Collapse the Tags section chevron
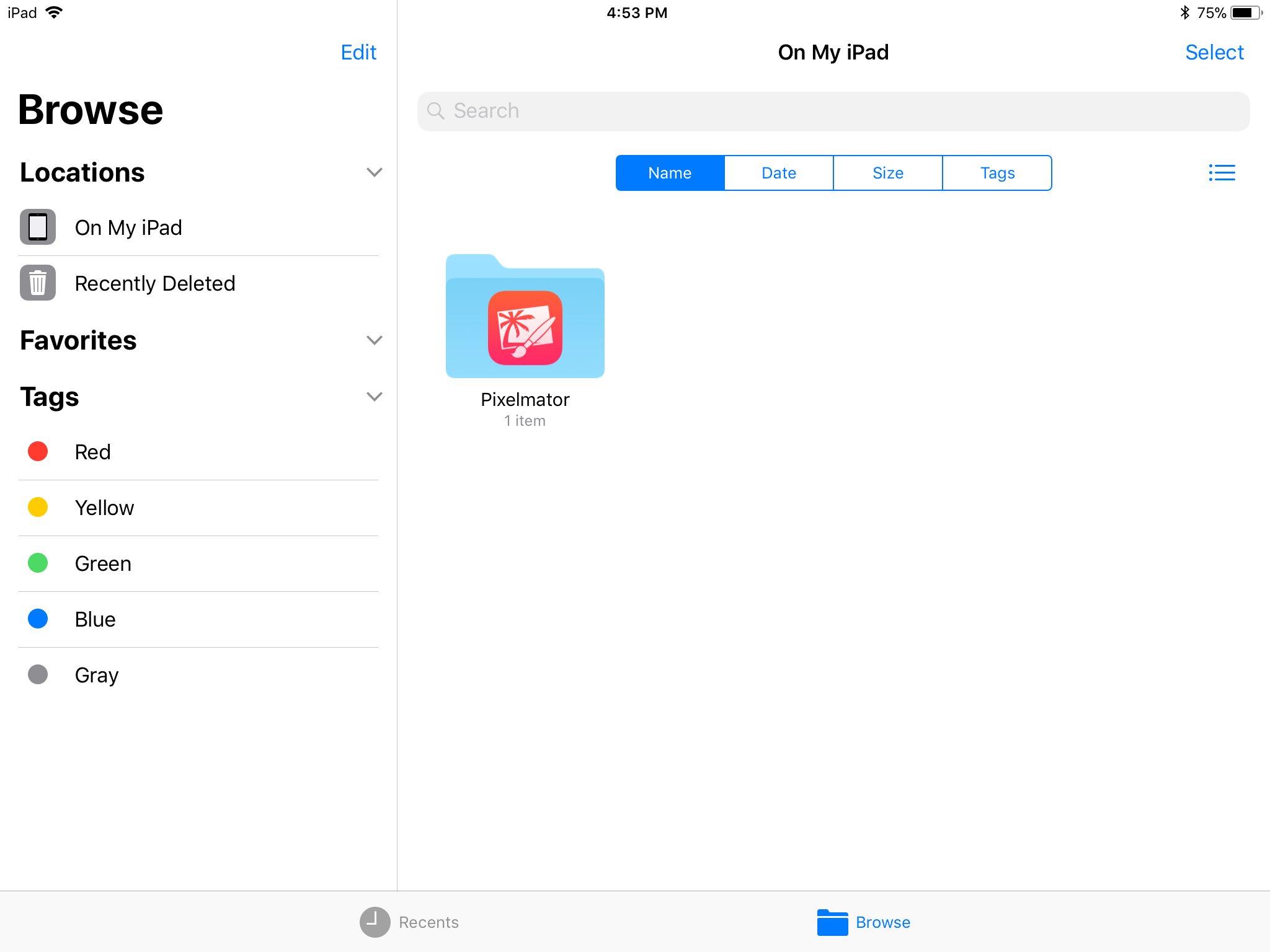This screenshot has height=952, width=1270. [x=374, y=397]
